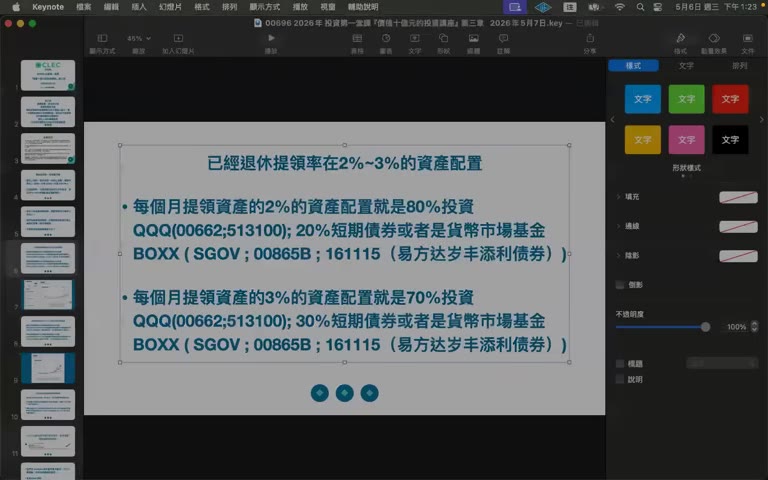Open the 媒體 media toolbar icon
Viewport: 768px width, 480px height.
(473, 43)
